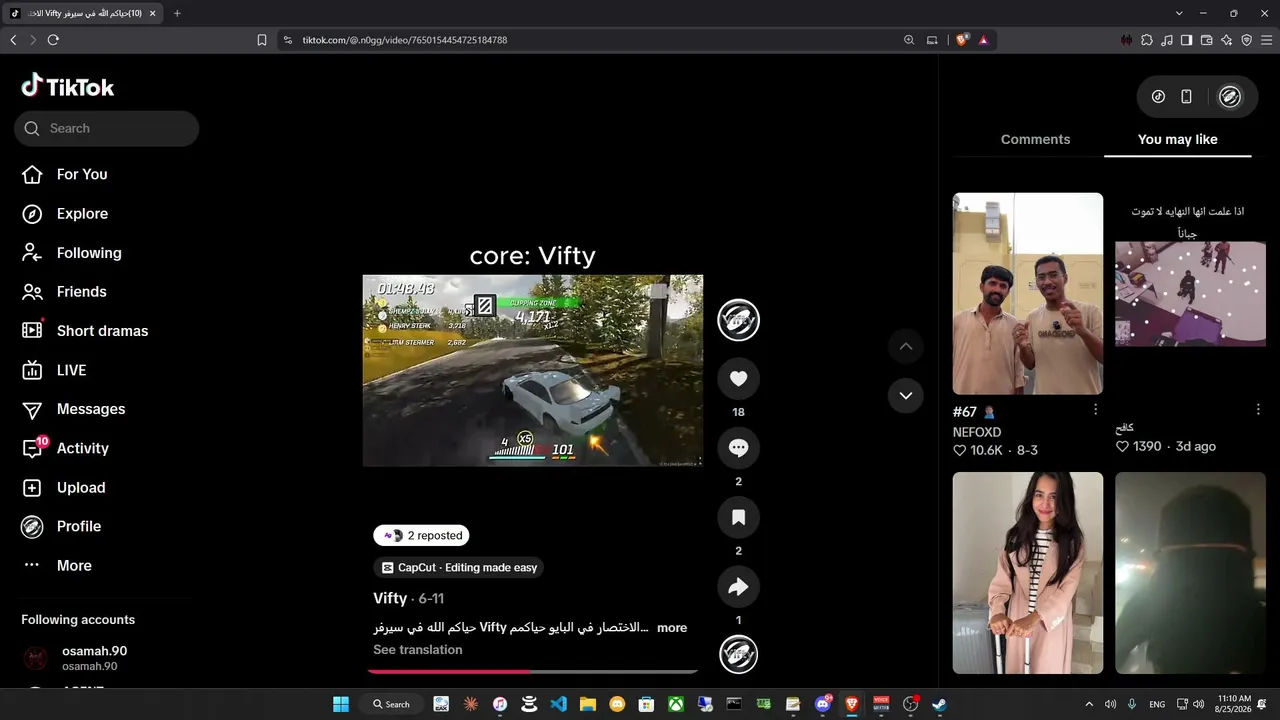
Task: Open comments via speech bubble icon
Action: (x=739, y=448)
